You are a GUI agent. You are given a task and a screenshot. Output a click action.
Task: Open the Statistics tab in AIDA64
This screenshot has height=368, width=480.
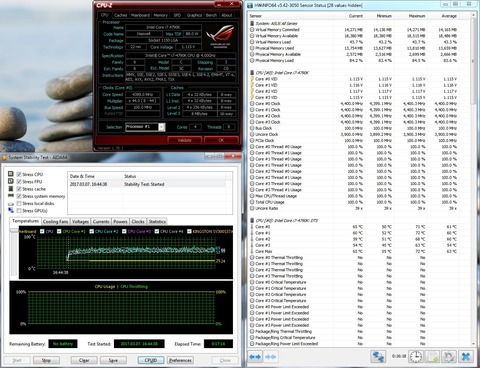[x=157, y=222]
